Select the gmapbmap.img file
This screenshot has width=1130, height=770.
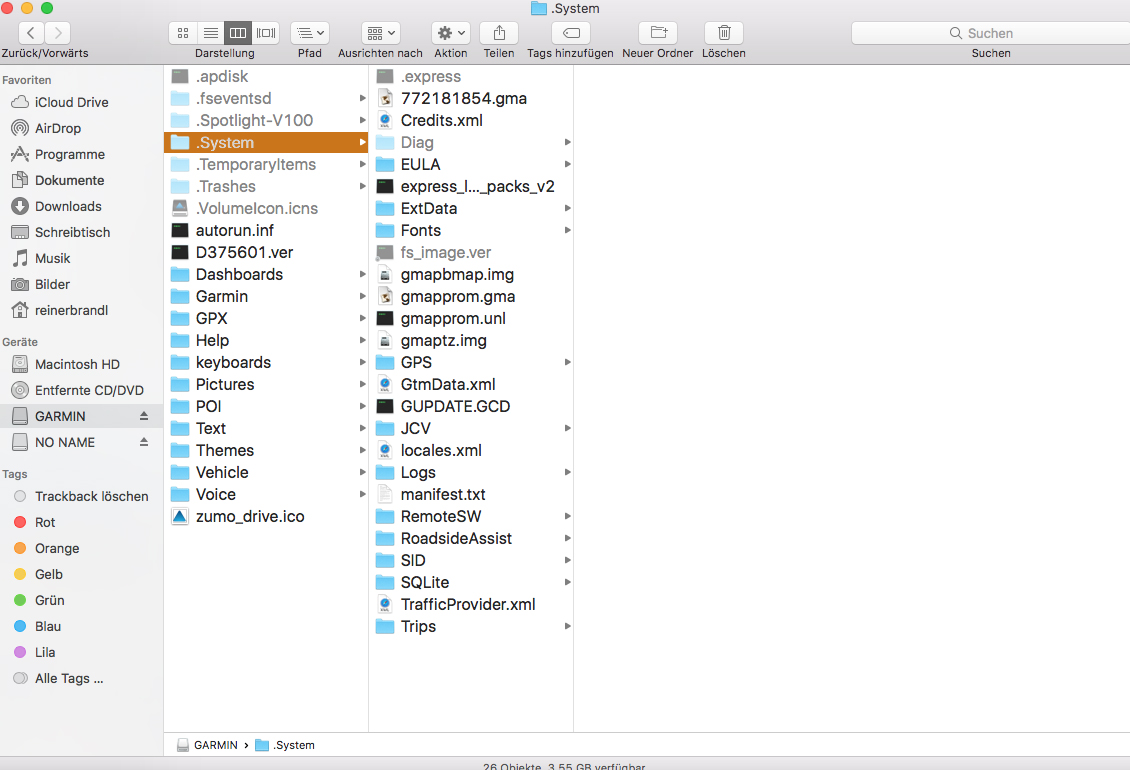click(x=471, y=274)
